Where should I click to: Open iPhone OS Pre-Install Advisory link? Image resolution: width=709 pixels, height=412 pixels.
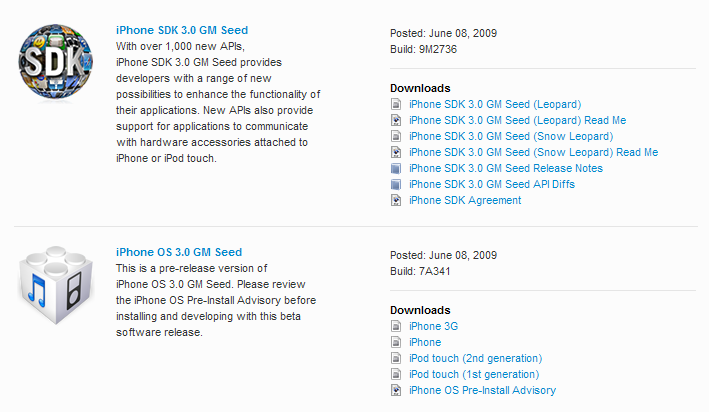point(482,390)
